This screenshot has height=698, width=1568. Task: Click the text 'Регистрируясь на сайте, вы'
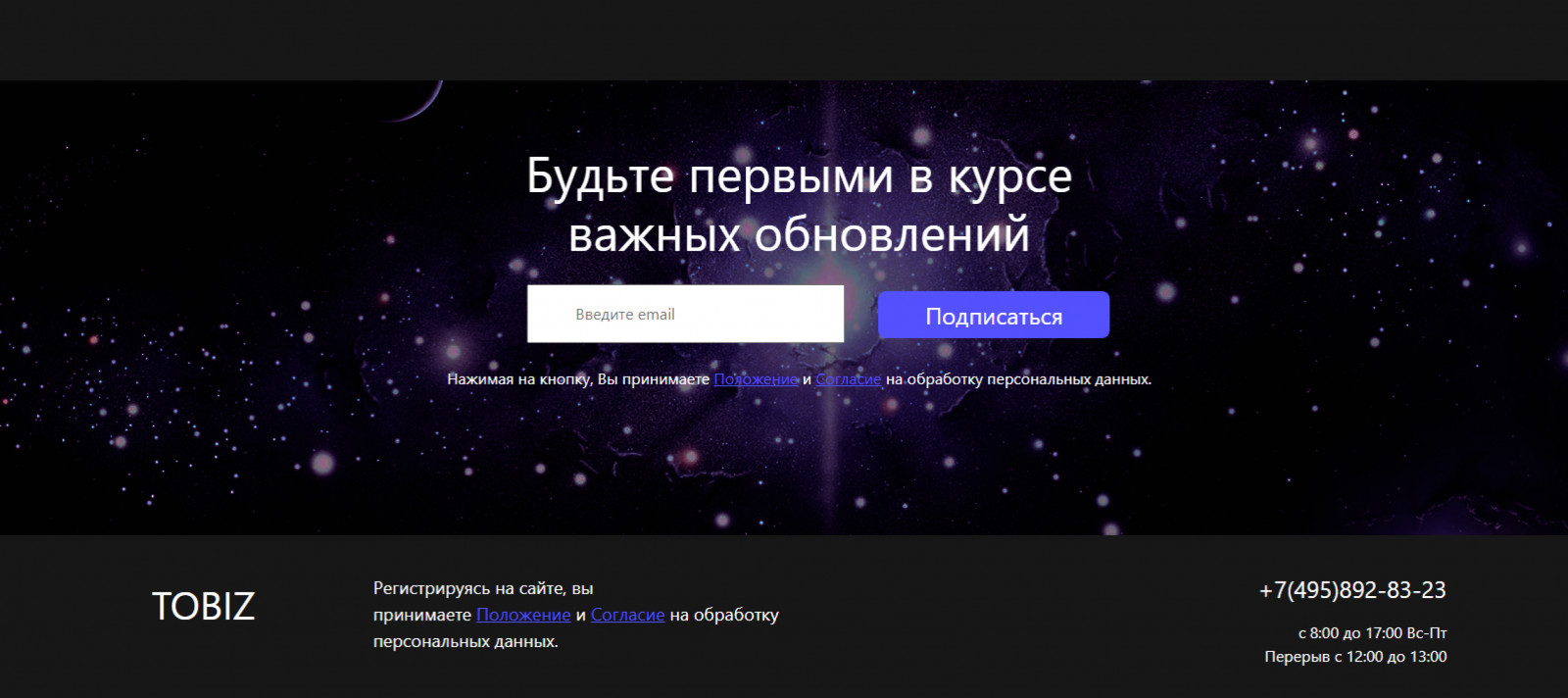click(483, 588)
